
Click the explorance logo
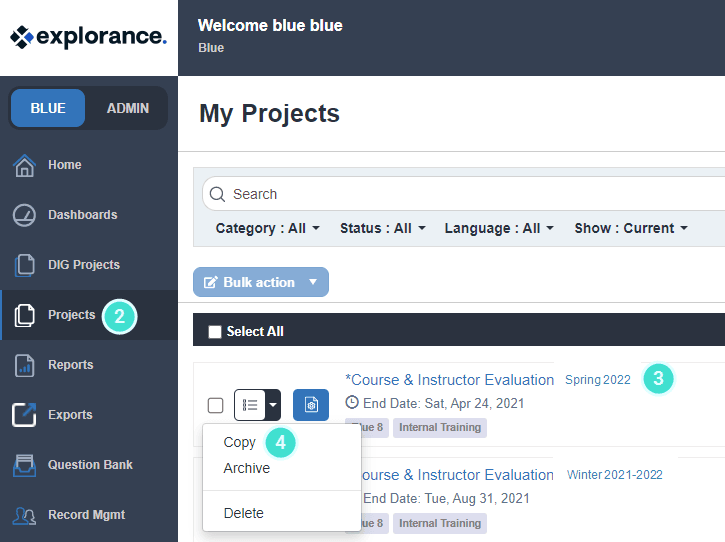click(x=88, y=37)
